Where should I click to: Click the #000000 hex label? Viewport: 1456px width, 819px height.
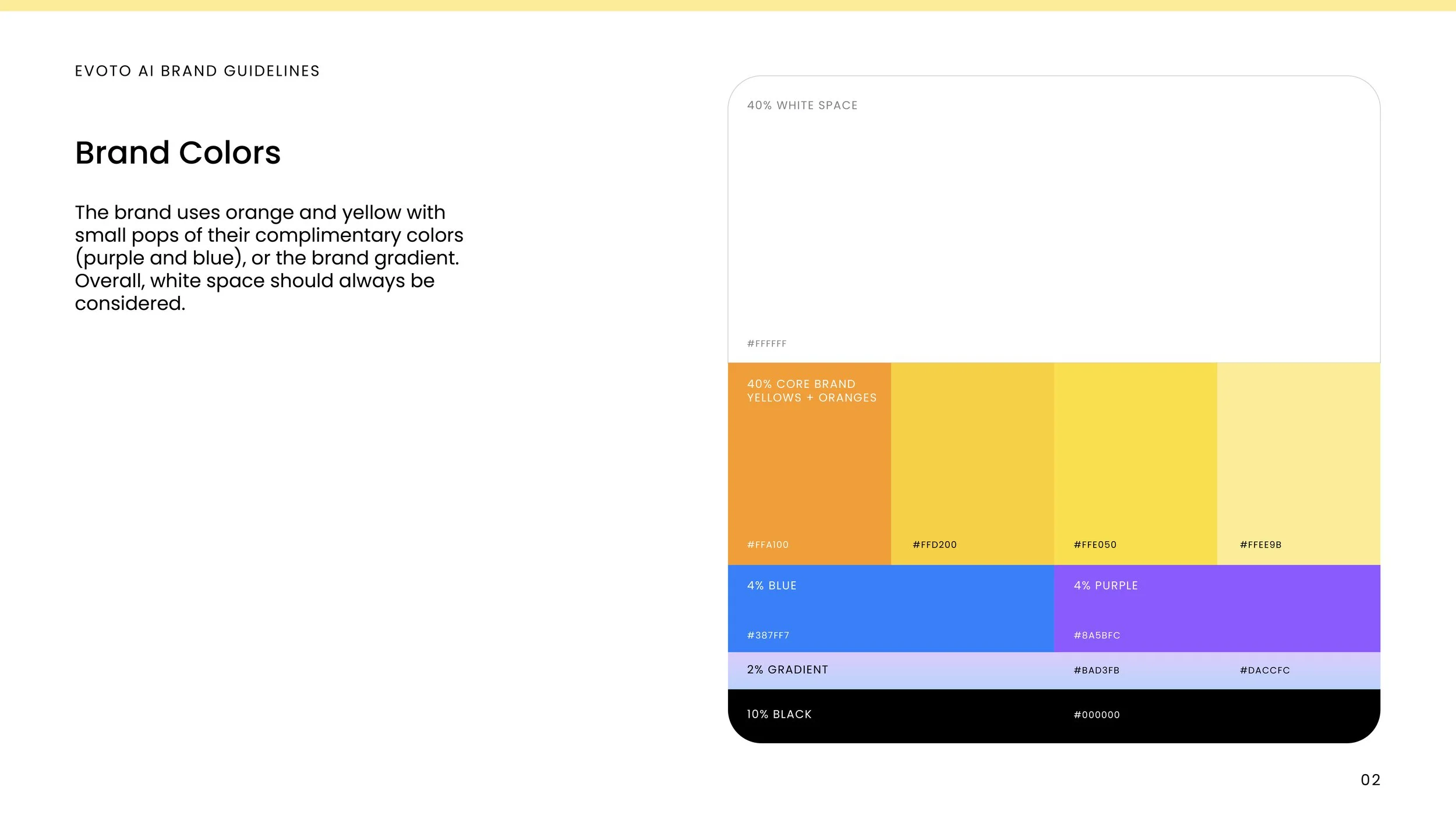(1096, 715)
